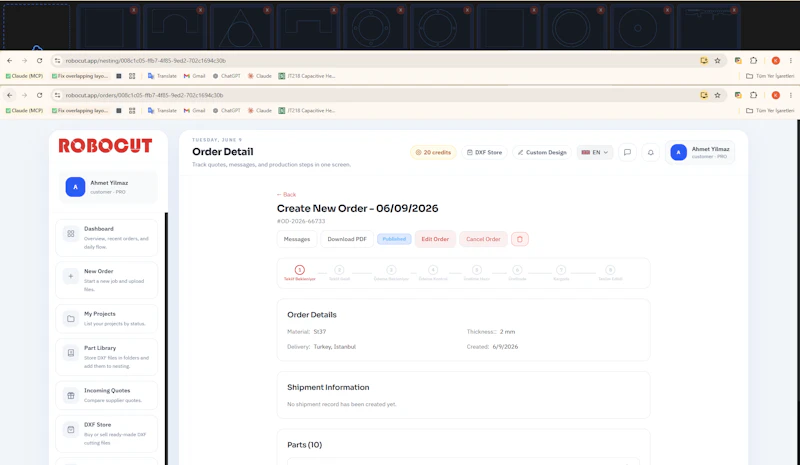Click the Cancel Order button

(483, 239)
